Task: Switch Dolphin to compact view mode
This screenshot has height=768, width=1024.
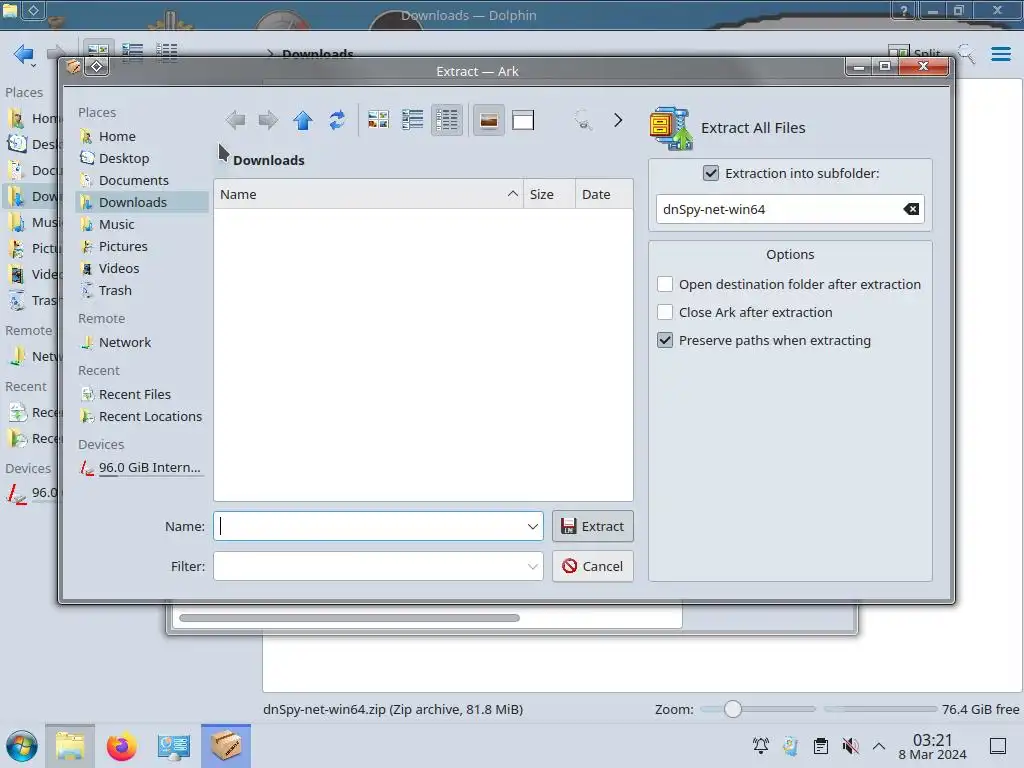Action: coord(133,51)
